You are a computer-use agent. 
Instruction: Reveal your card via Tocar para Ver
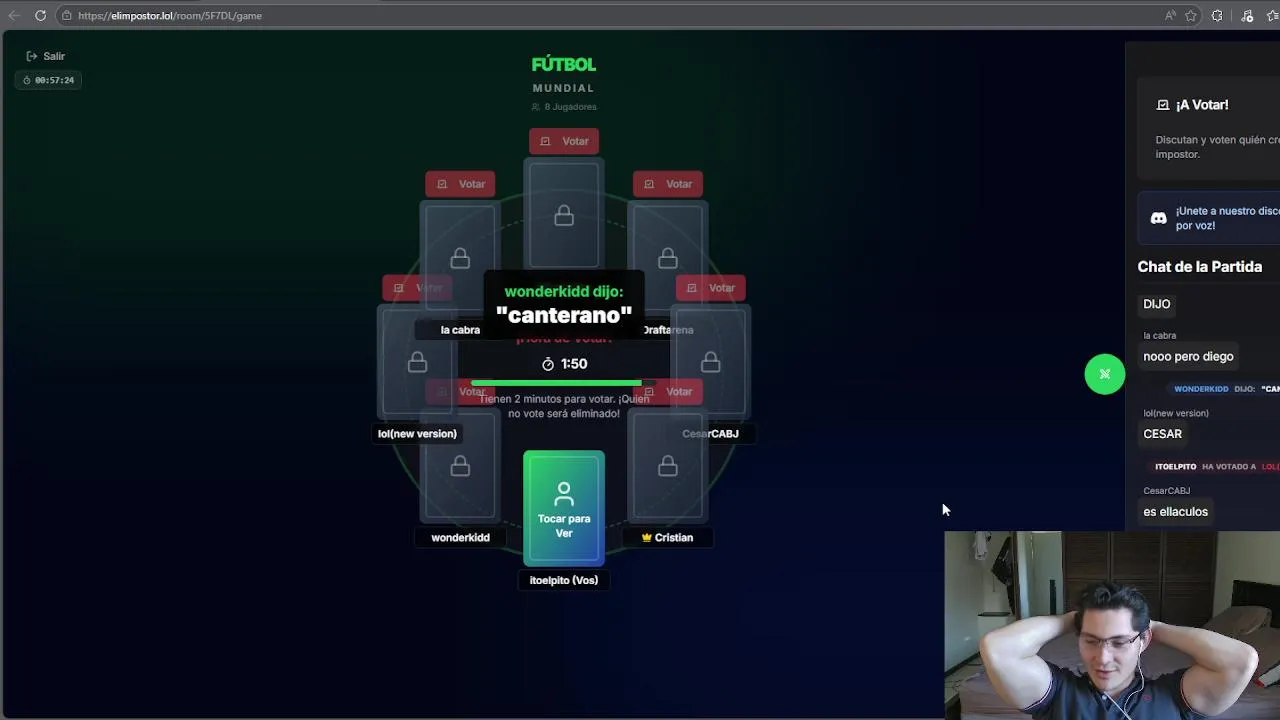pos(564,508)
